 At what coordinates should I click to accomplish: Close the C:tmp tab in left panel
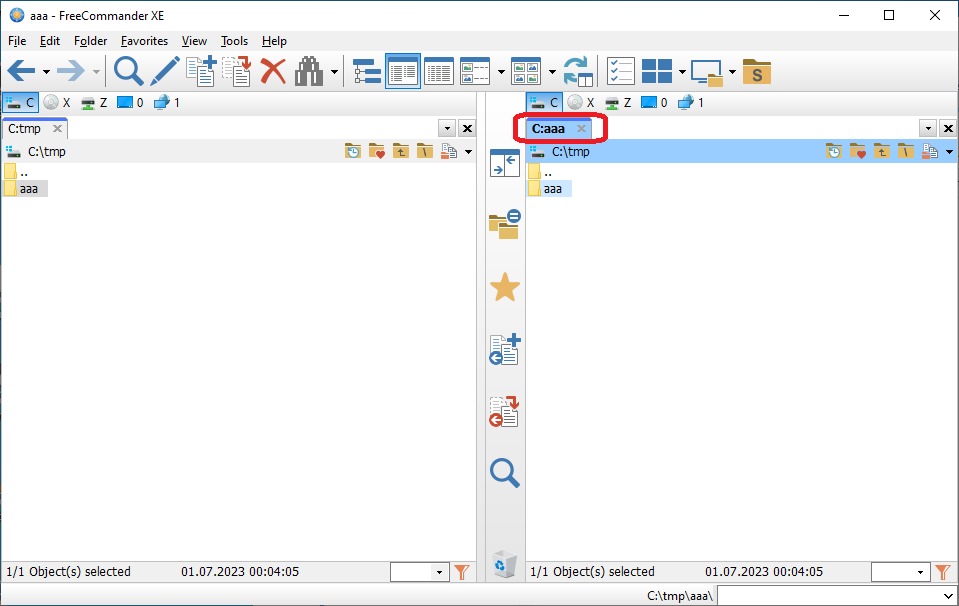[57, 129]
